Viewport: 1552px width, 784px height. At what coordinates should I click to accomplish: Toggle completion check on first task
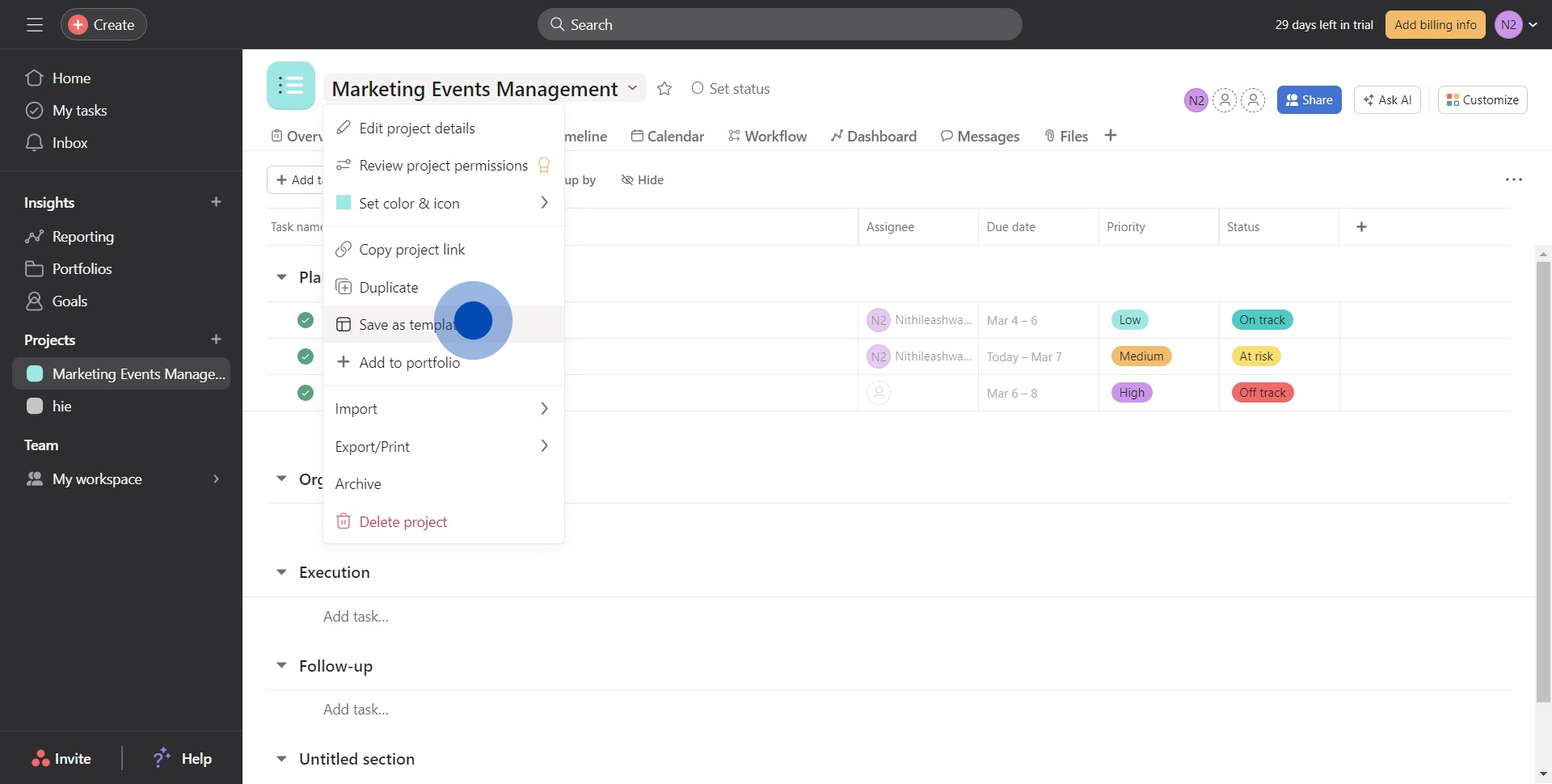coord(306,320)
